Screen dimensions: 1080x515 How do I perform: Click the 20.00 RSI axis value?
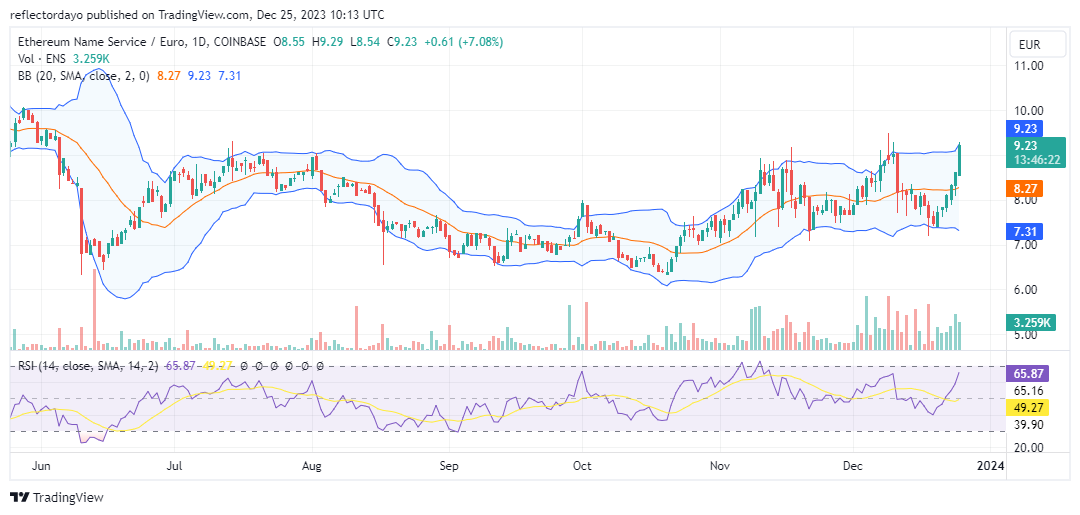pyautogui.click(x=1028, y=448)
